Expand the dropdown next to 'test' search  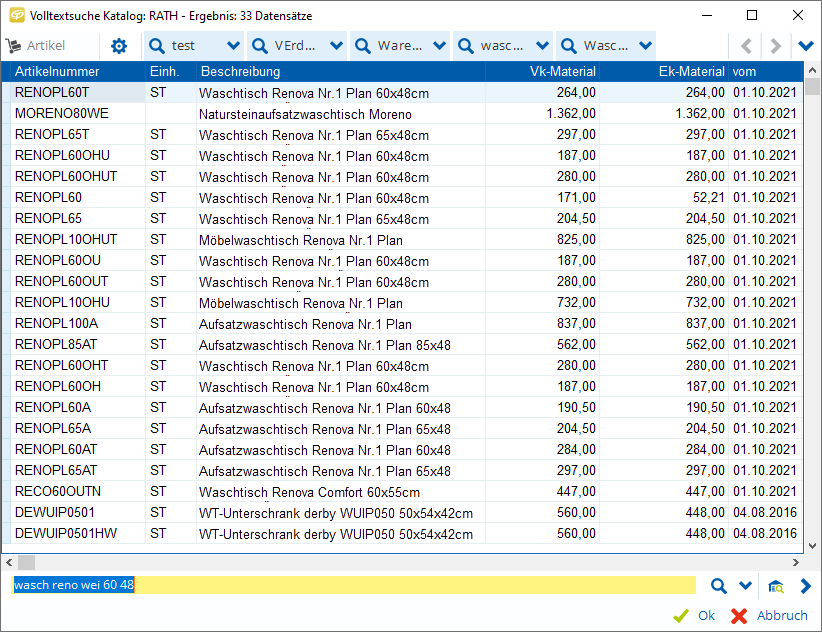point(233,46)
